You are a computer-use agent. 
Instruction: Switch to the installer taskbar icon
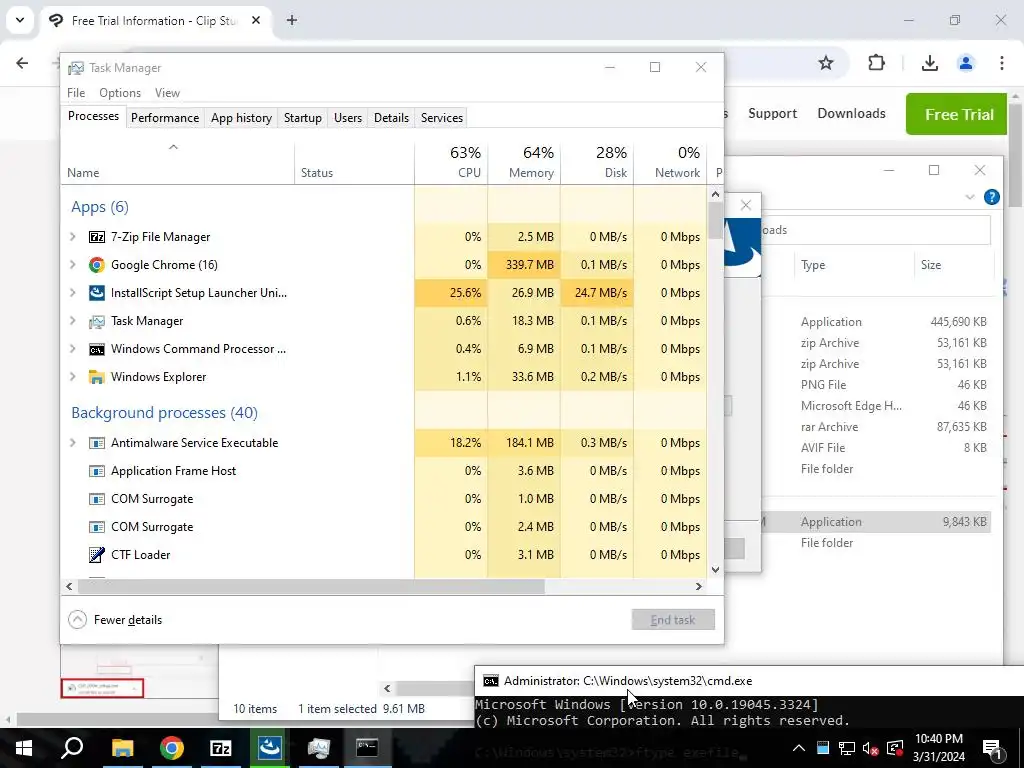point(269,748)
